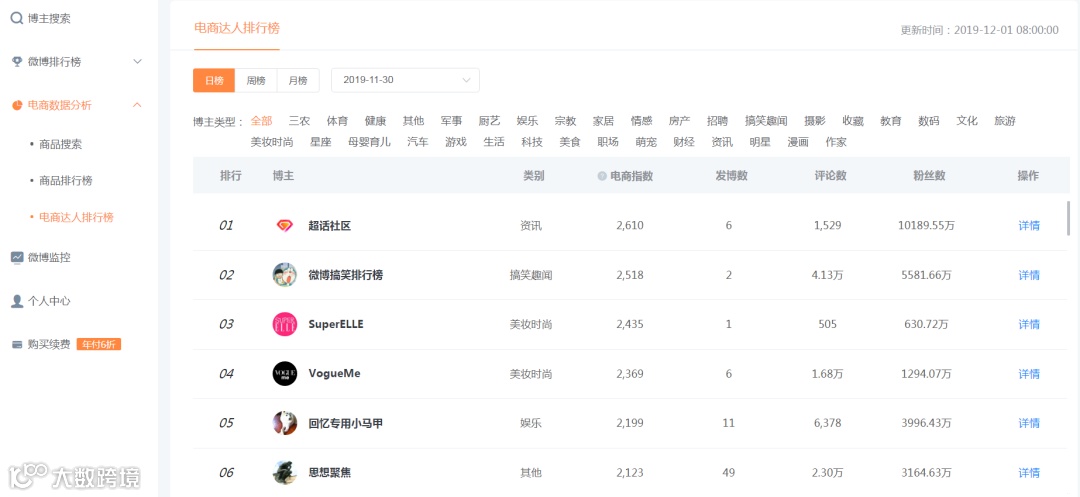Click the 年付6折 discount badge
This screenshot has height=497, width=1080.
98,344
